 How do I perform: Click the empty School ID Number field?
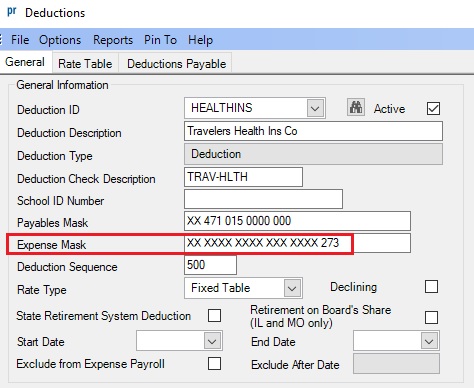[x=263, y=199]
